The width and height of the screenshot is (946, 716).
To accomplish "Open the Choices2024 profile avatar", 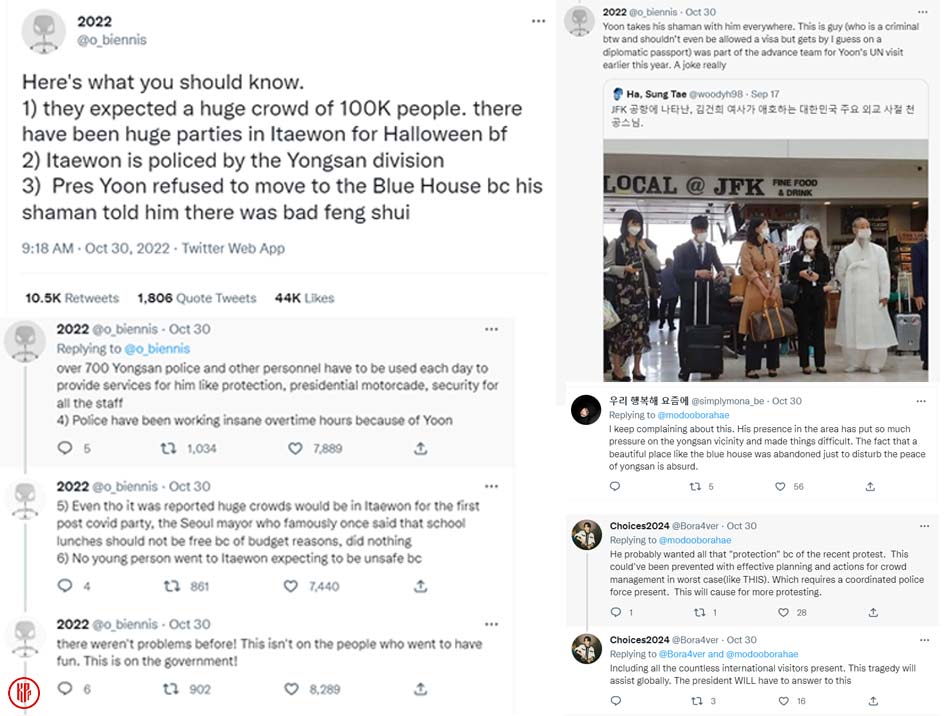I will pyautogui.click(x=586, y=535).
